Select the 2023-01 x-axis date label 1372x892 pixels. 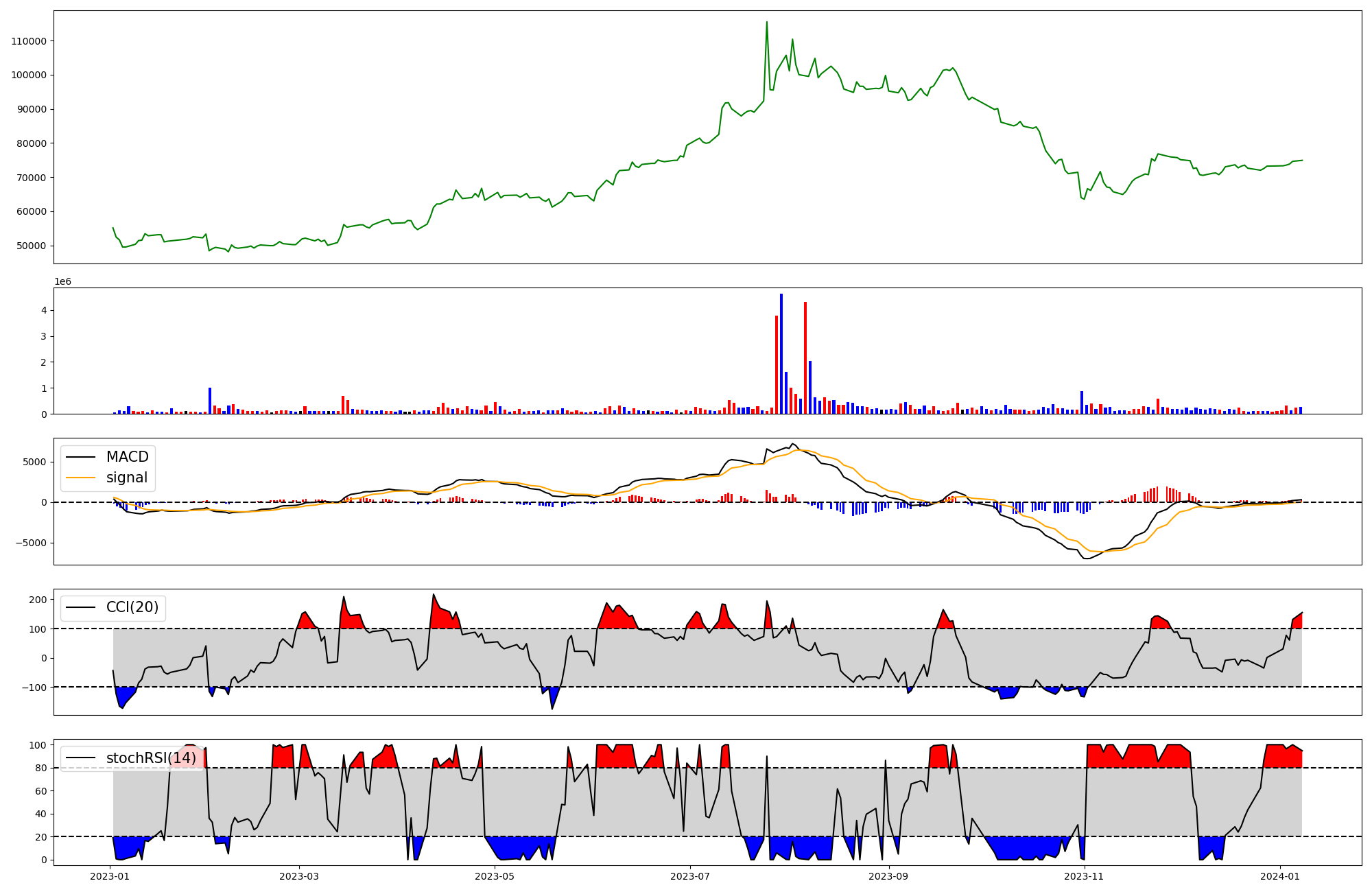click(110, 876)
